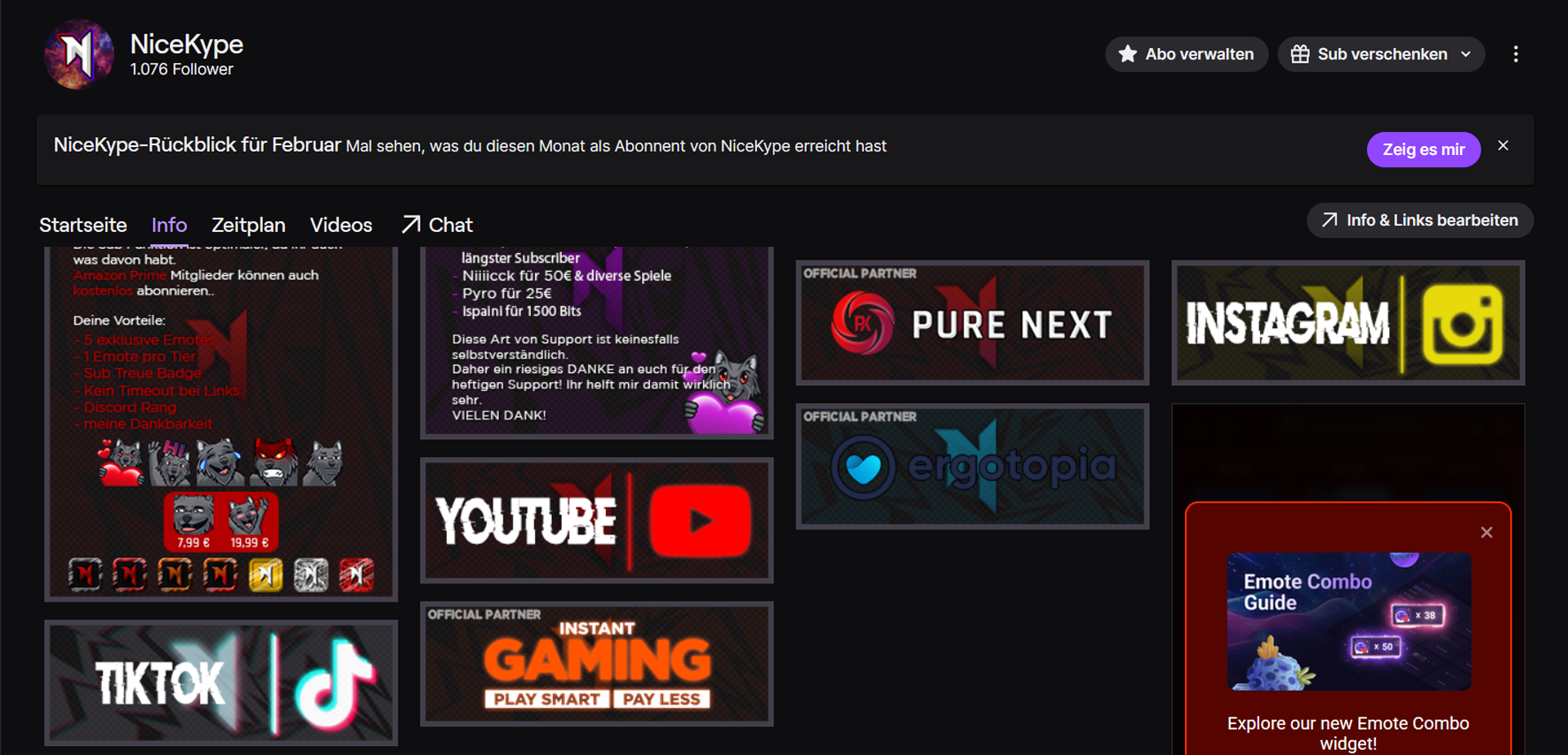The width and height of the screenshot is (1568, 755).
Task: Click the Pure Next partner banner
Action: [x=971, y=322]
